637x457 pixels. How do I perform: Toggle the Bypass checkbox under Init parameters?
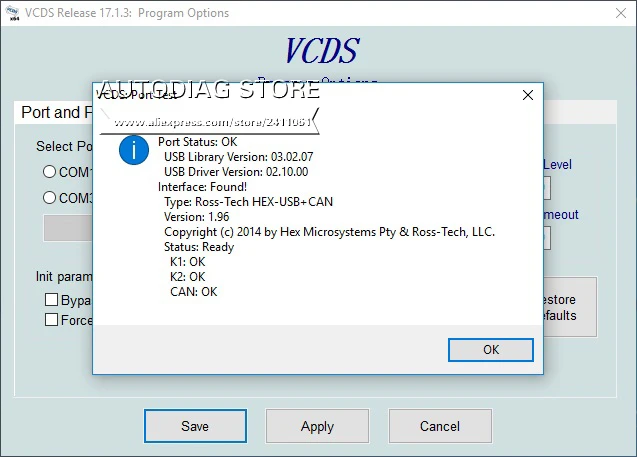51,300
